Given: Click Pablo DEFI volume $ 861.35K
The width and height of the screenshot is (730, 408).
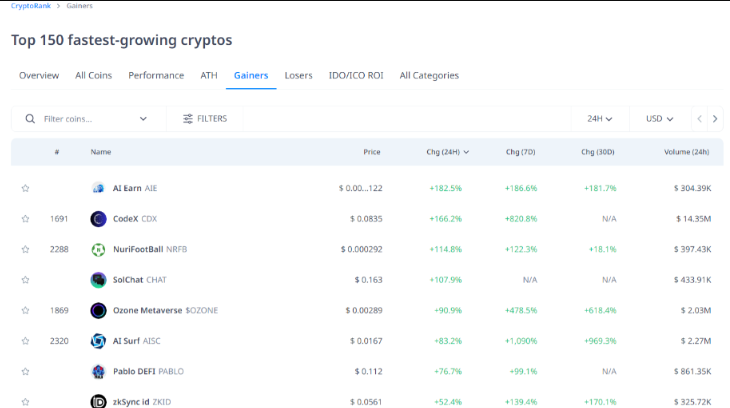Looking at the screenshot, I should click(x=693, y=371).
